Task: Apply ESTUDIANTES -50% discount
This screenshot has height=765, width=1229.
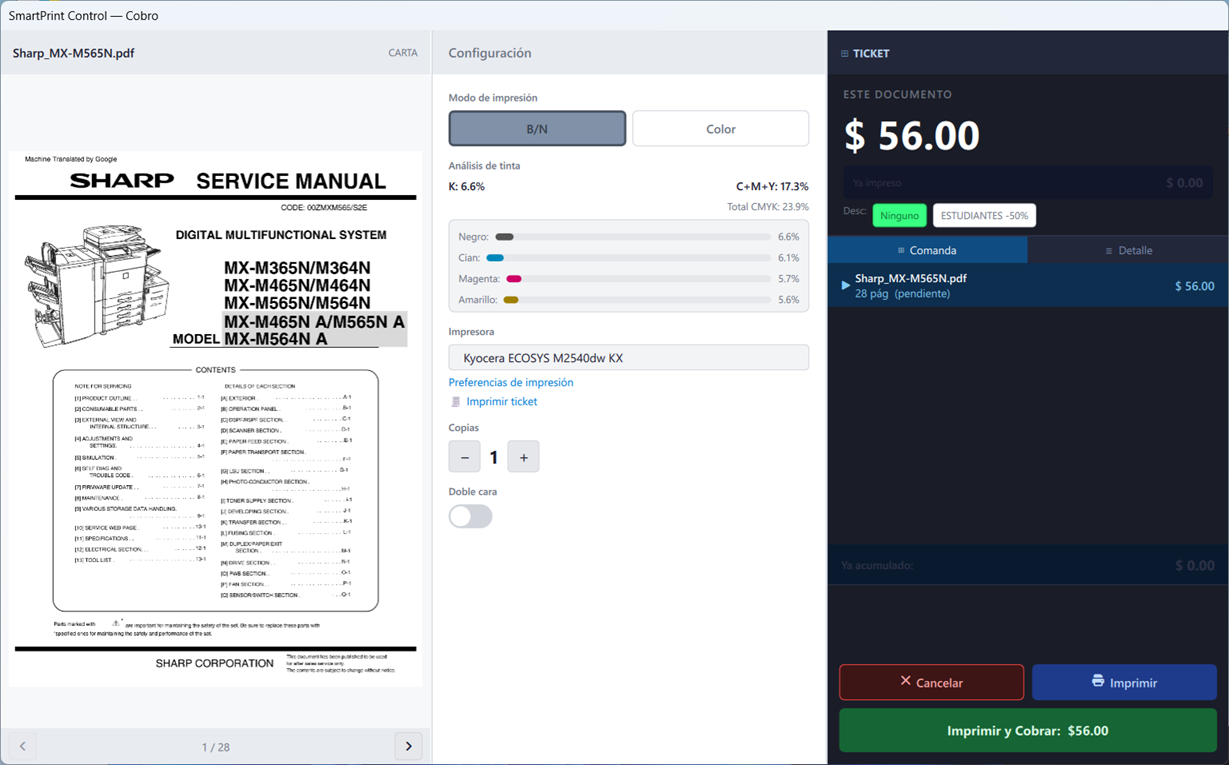Action: 984,215
